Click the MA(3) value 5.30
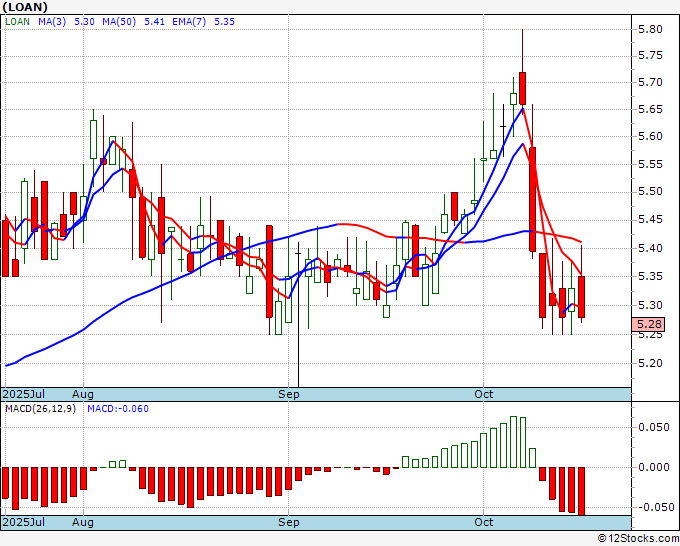Screen dimensions: 680x546 coord(85,22)
